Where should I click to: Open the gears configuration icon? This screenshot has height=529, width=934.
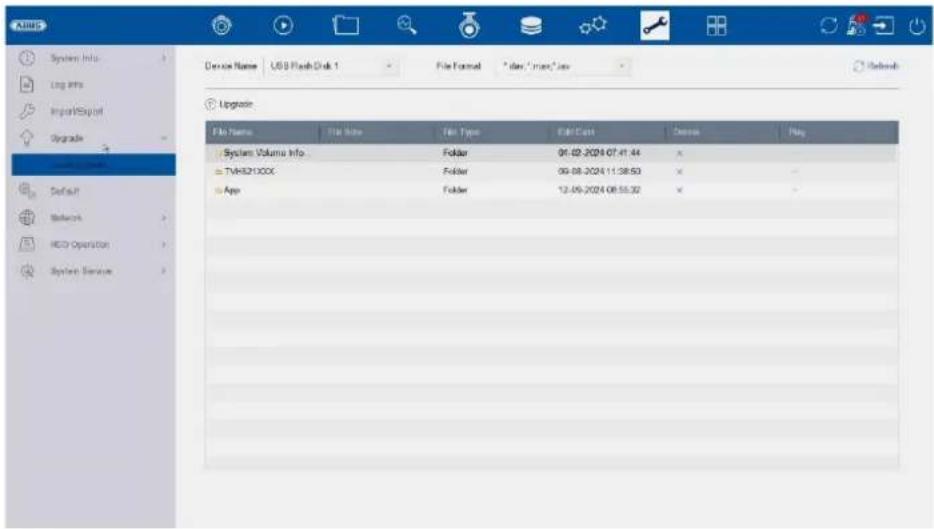[593, 26]
